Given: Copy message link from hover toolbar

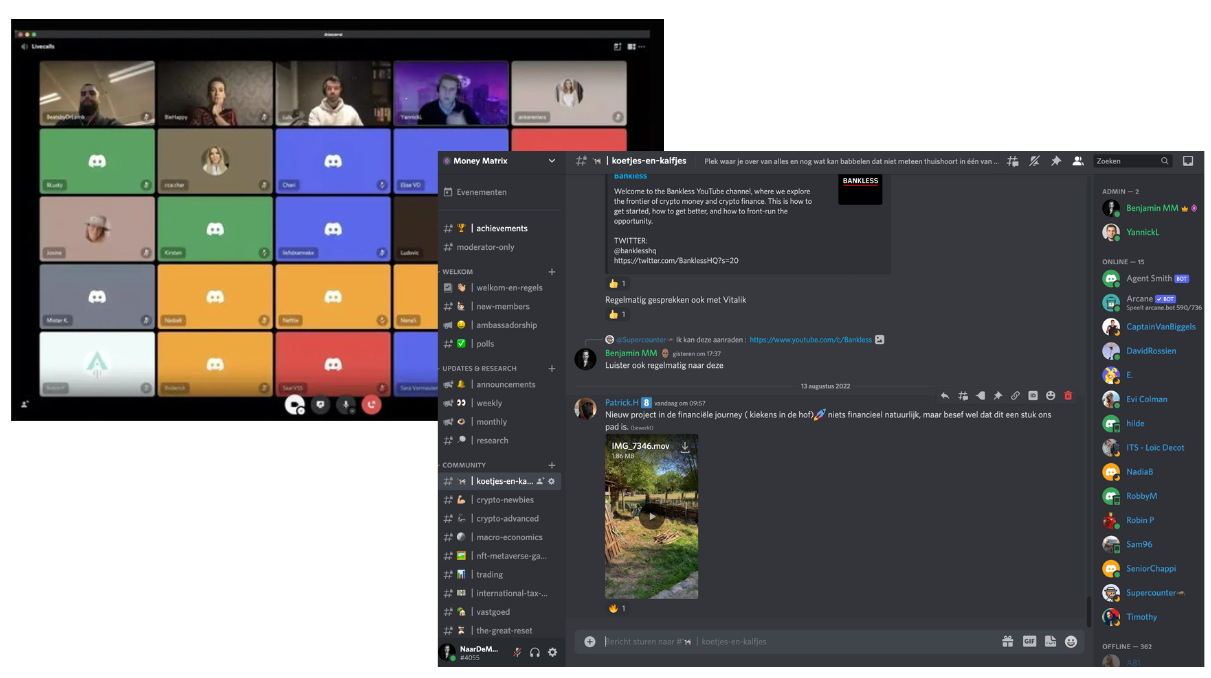Looking at the screenshot, I should click(1015, 396).
